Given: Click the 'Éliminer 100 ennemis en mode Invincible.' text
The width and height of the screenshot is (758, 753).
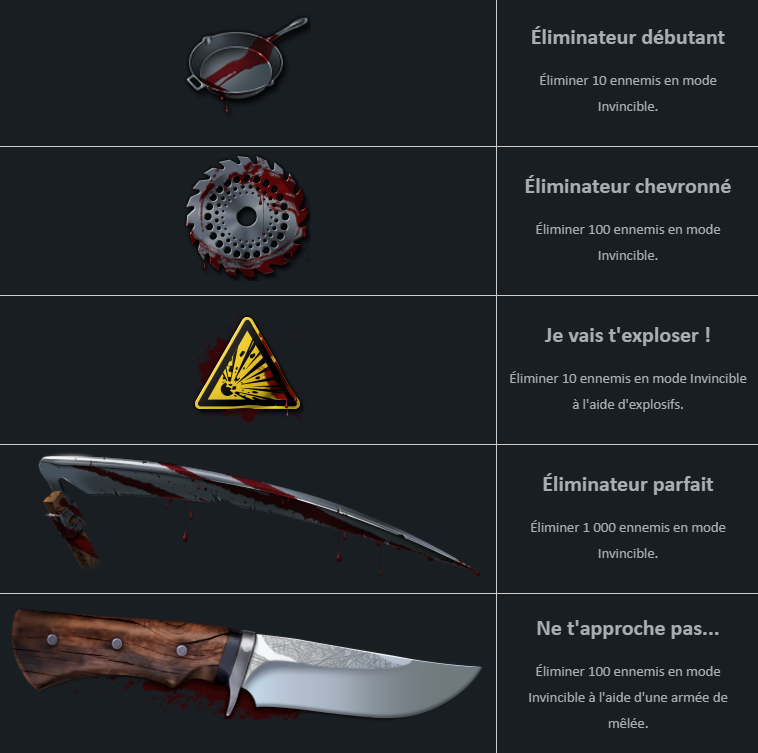Looking at the screenshot, I should (x=627, y=242).
